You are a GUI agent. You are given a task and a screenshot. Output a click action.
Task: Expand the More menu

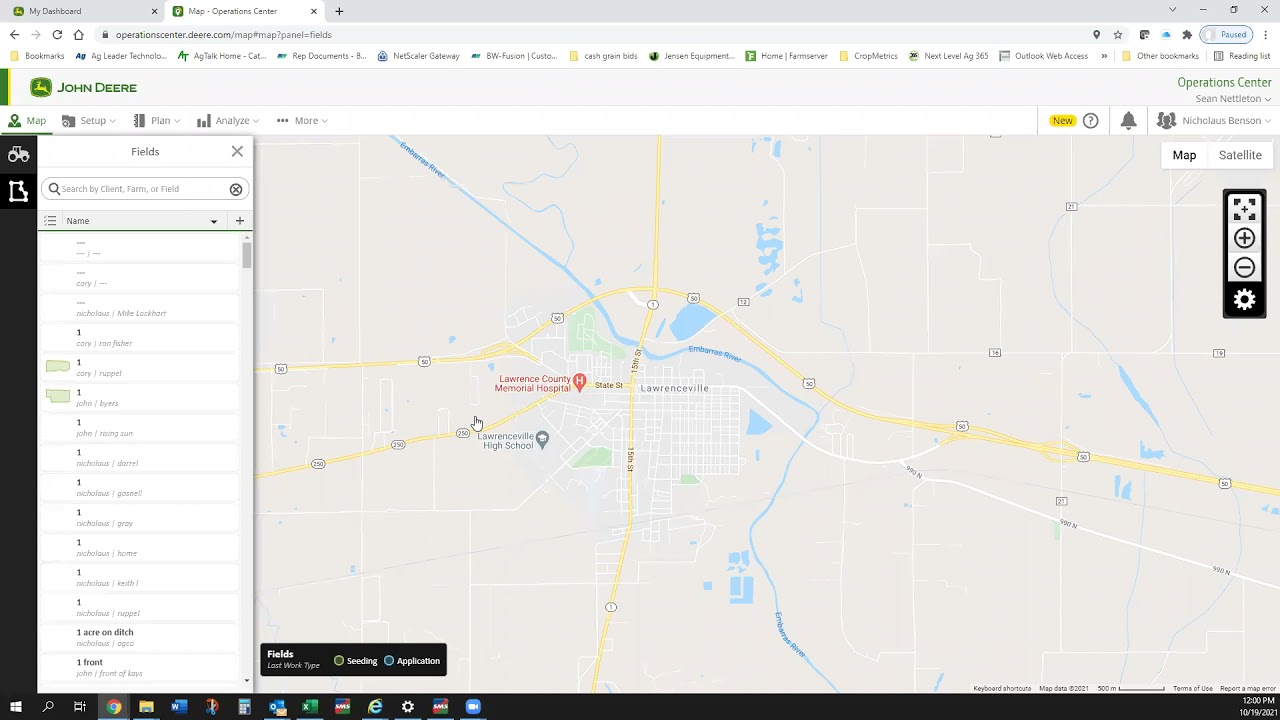(302, 121)
